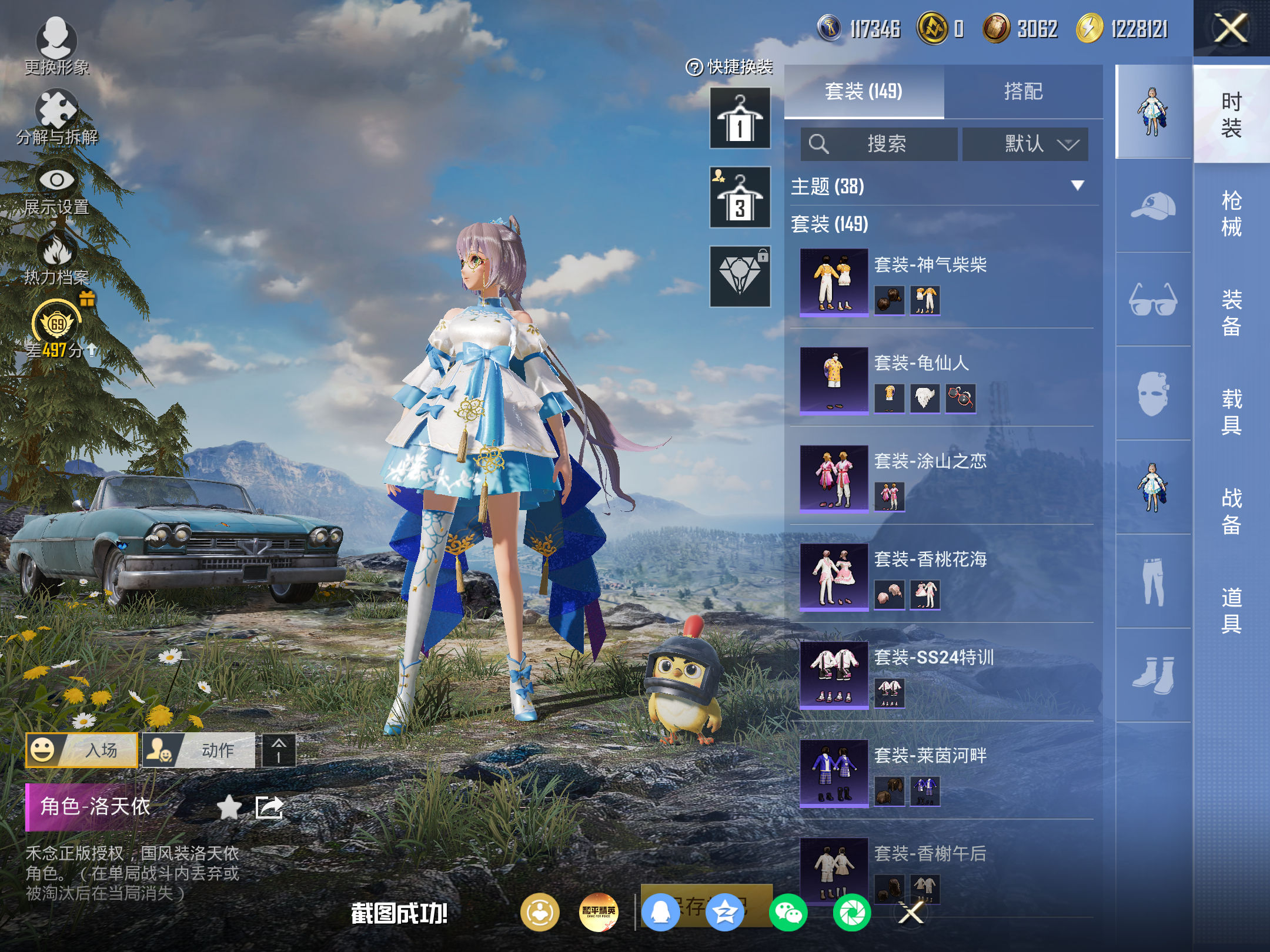Screen dimensions: 1270x952
Task: Close the wardrobe screen
Action: coord(1231,28)
